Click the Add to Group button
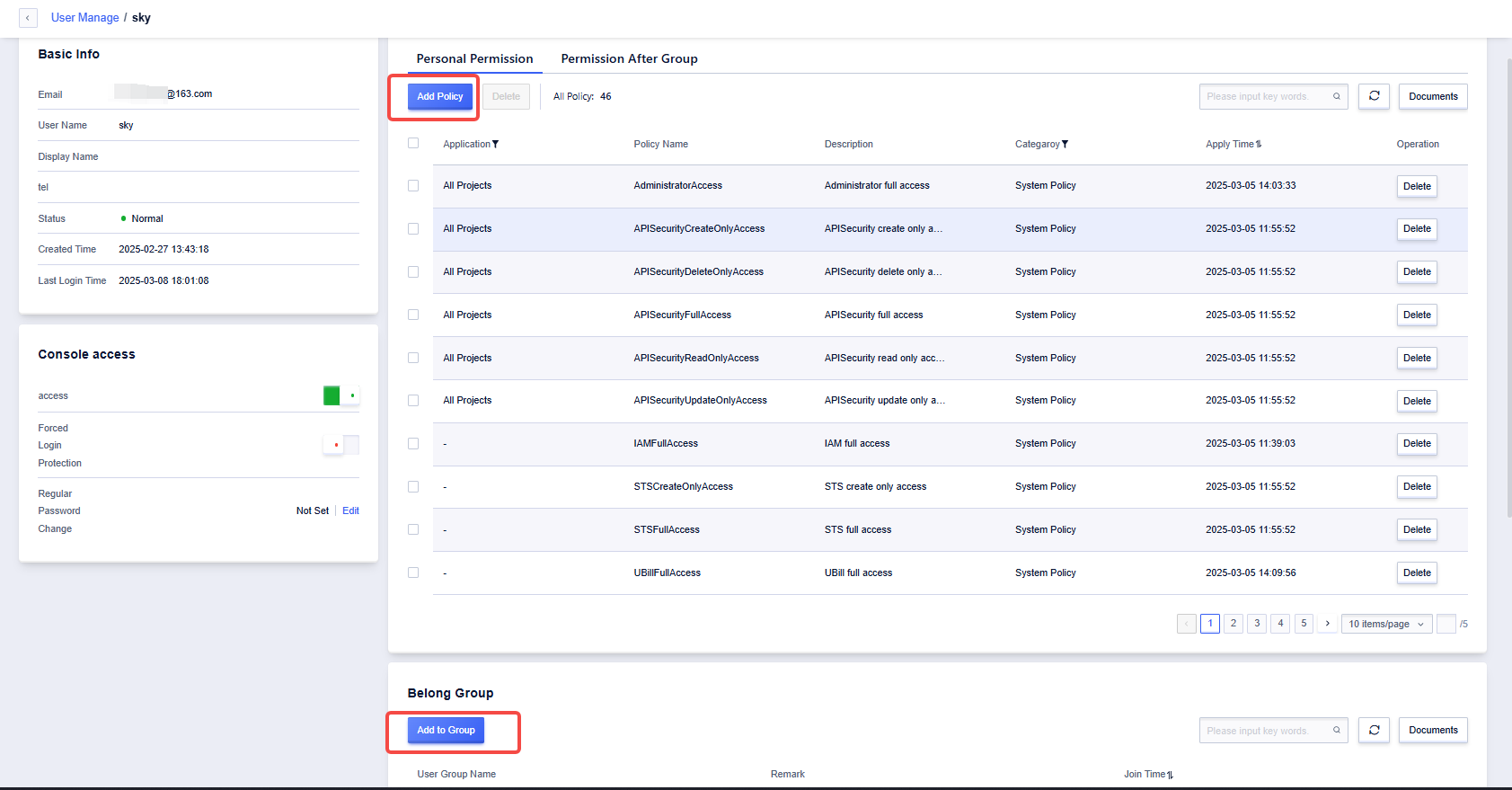This screenshot has height=790, width=1512. 446,730
